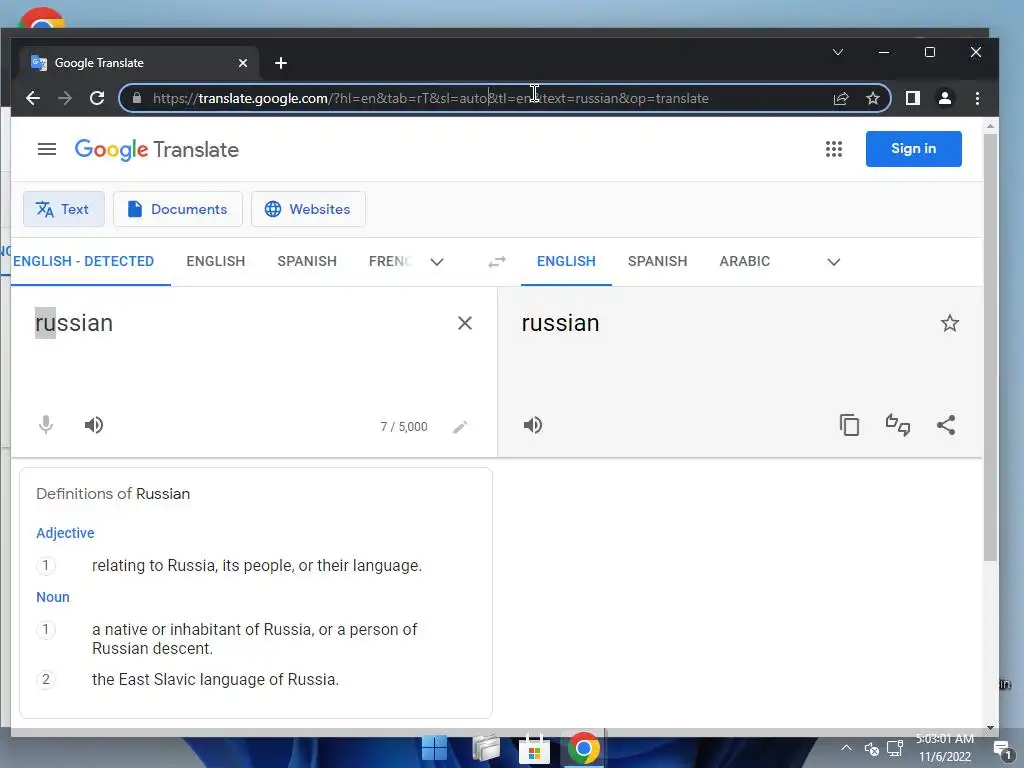Viewport: 1024px width, 768px height.
Task: Click the Sign in button
Action: (x=913, y=149)
